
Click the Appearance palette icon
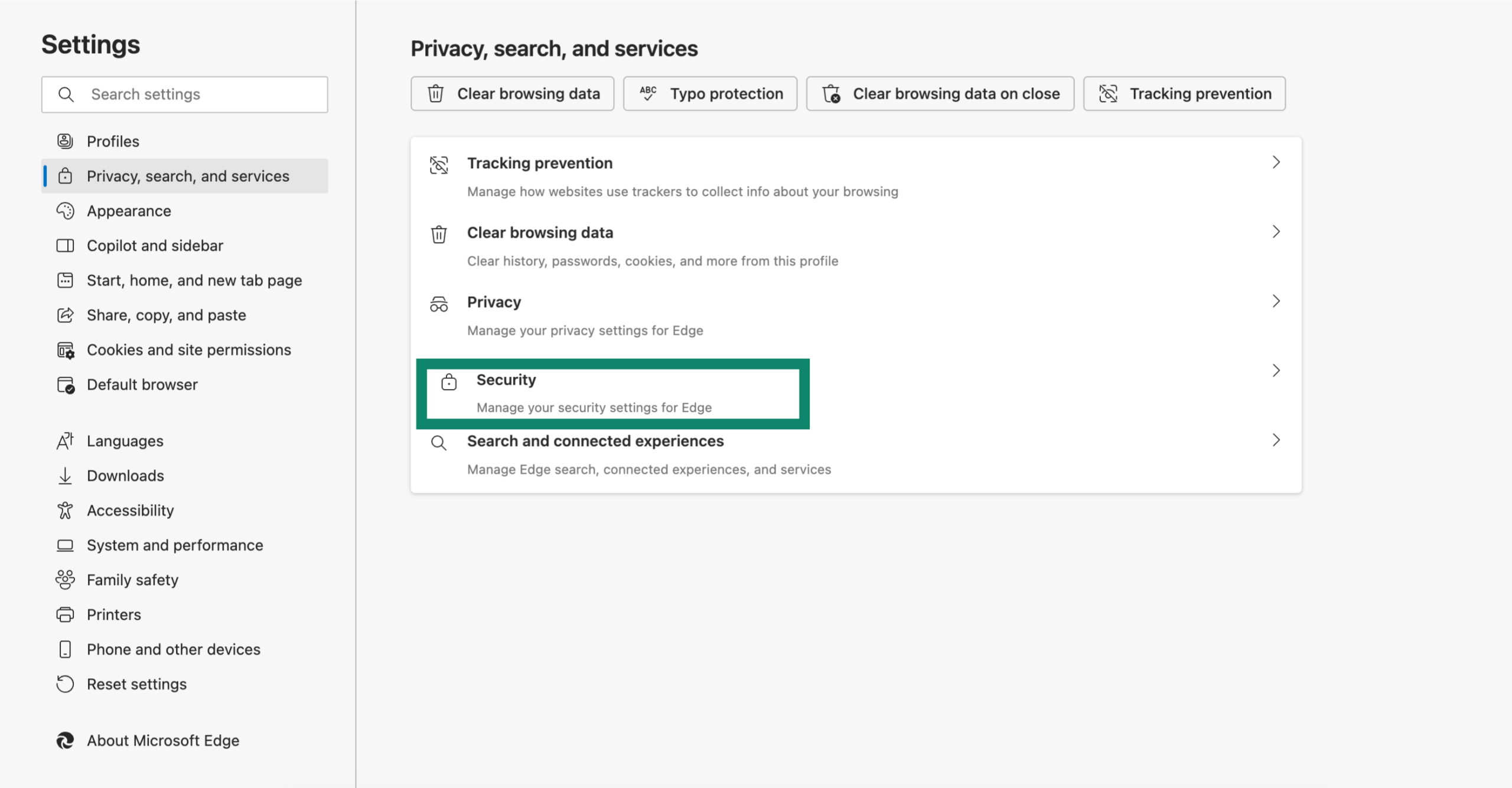[x=65, y=211]
